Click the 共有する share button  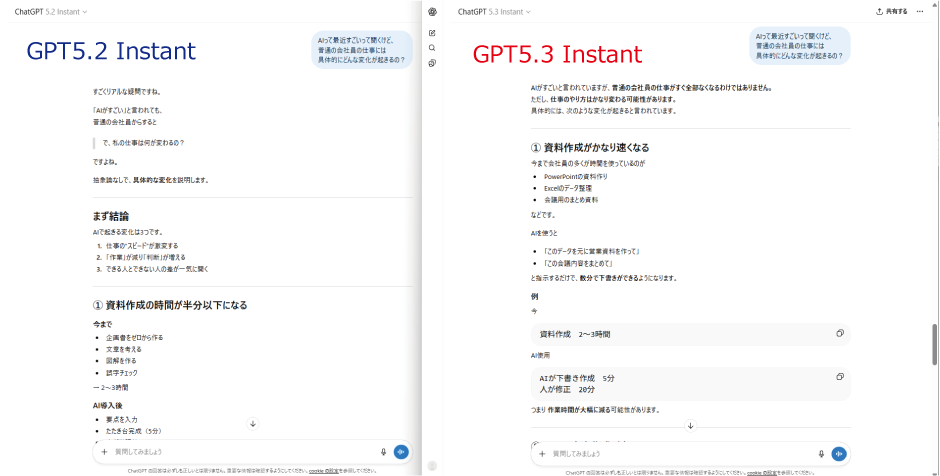pos(891,11)
